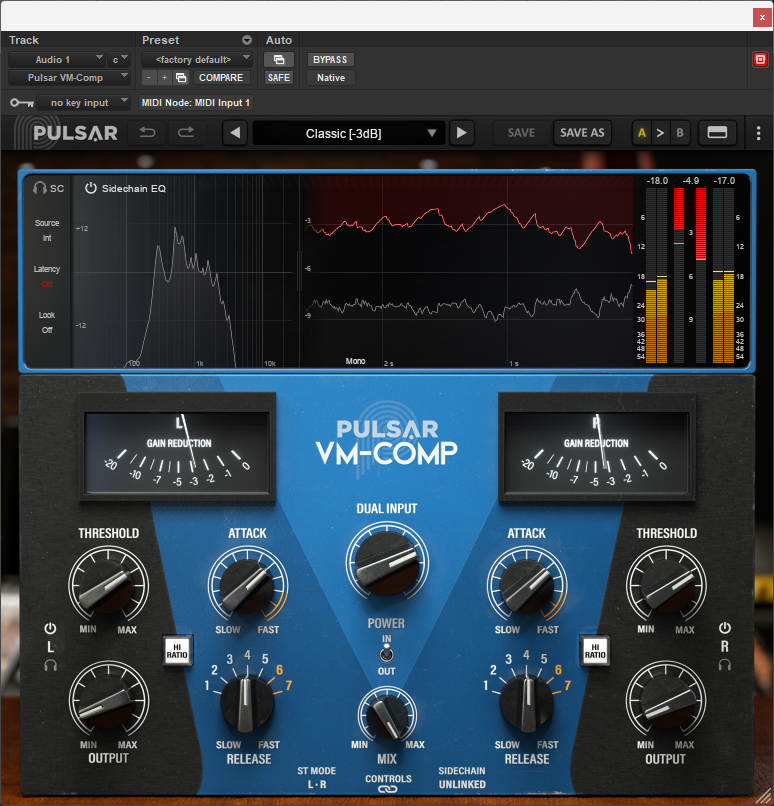Toggle right channel power button

[725, 628]
